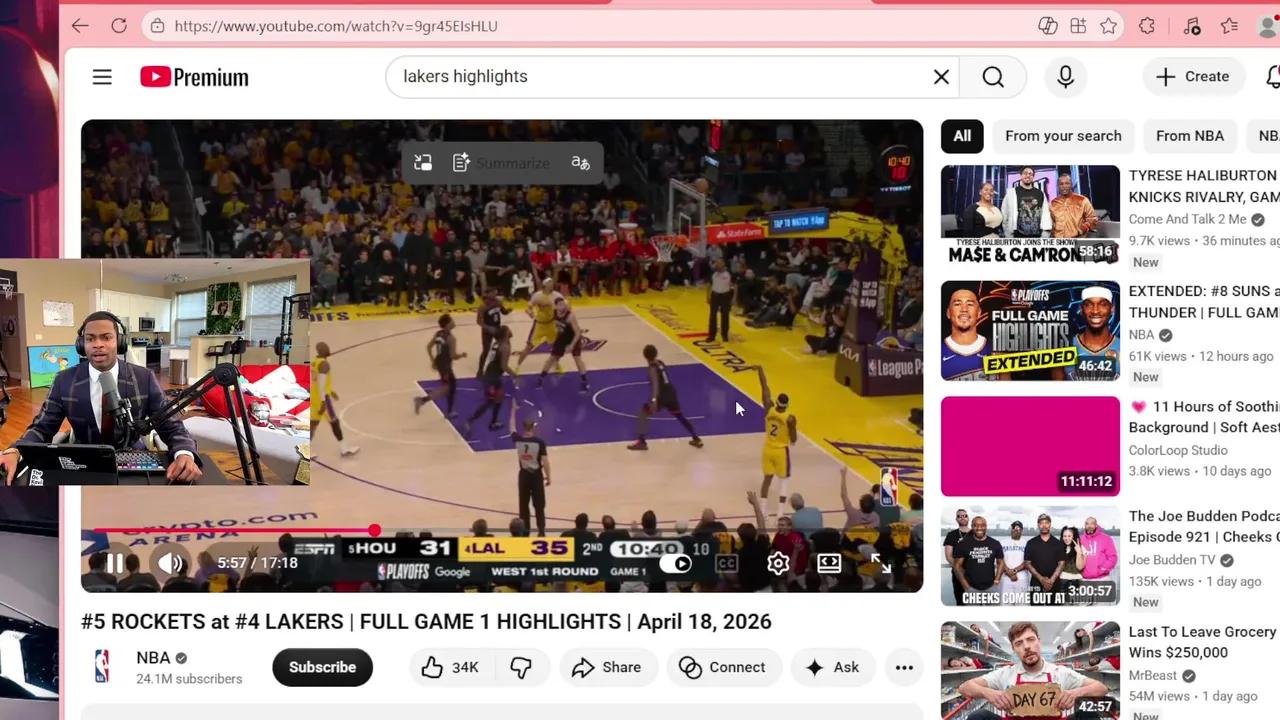Open the NBA channel name link
This screenshot has width=1280, height=720.
(153, 658)
